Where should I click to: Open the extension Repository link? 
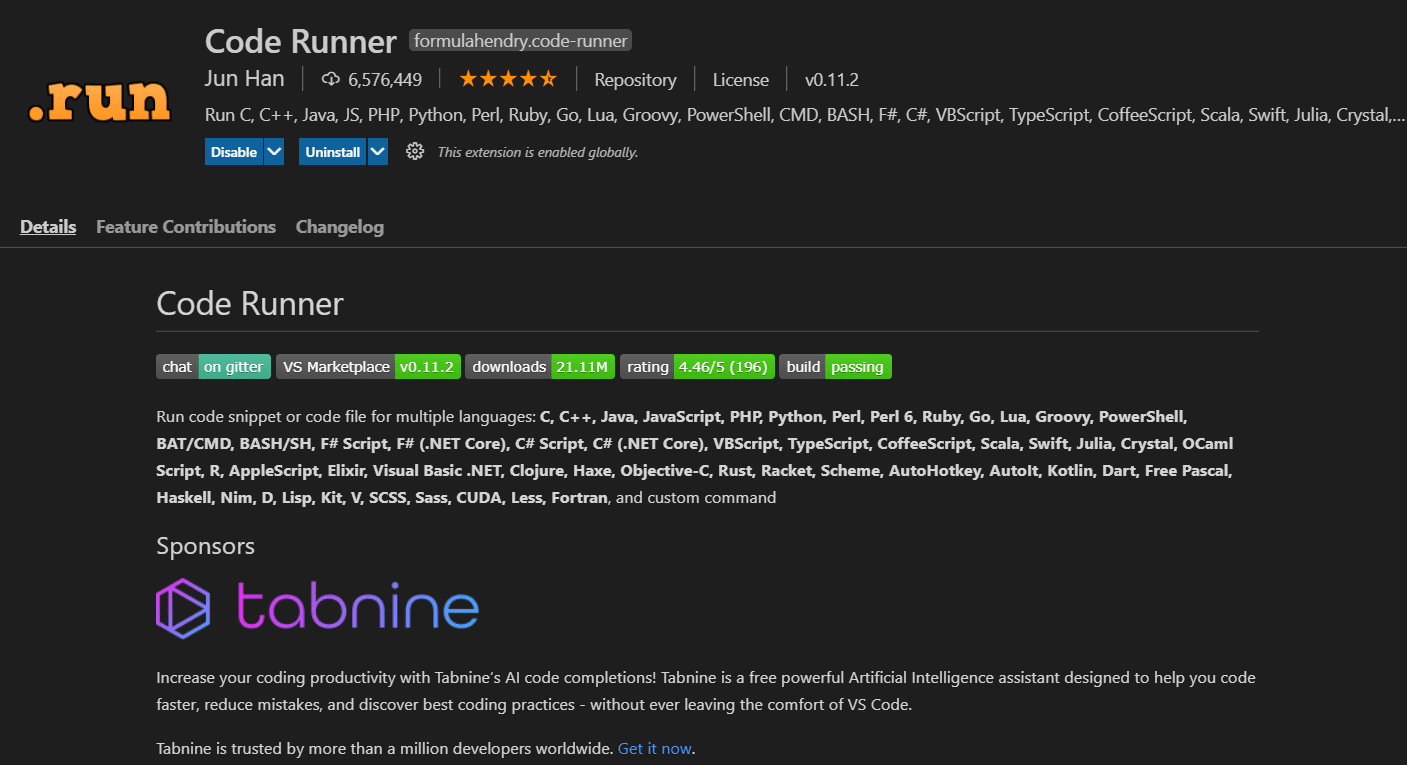coord(636,78)
